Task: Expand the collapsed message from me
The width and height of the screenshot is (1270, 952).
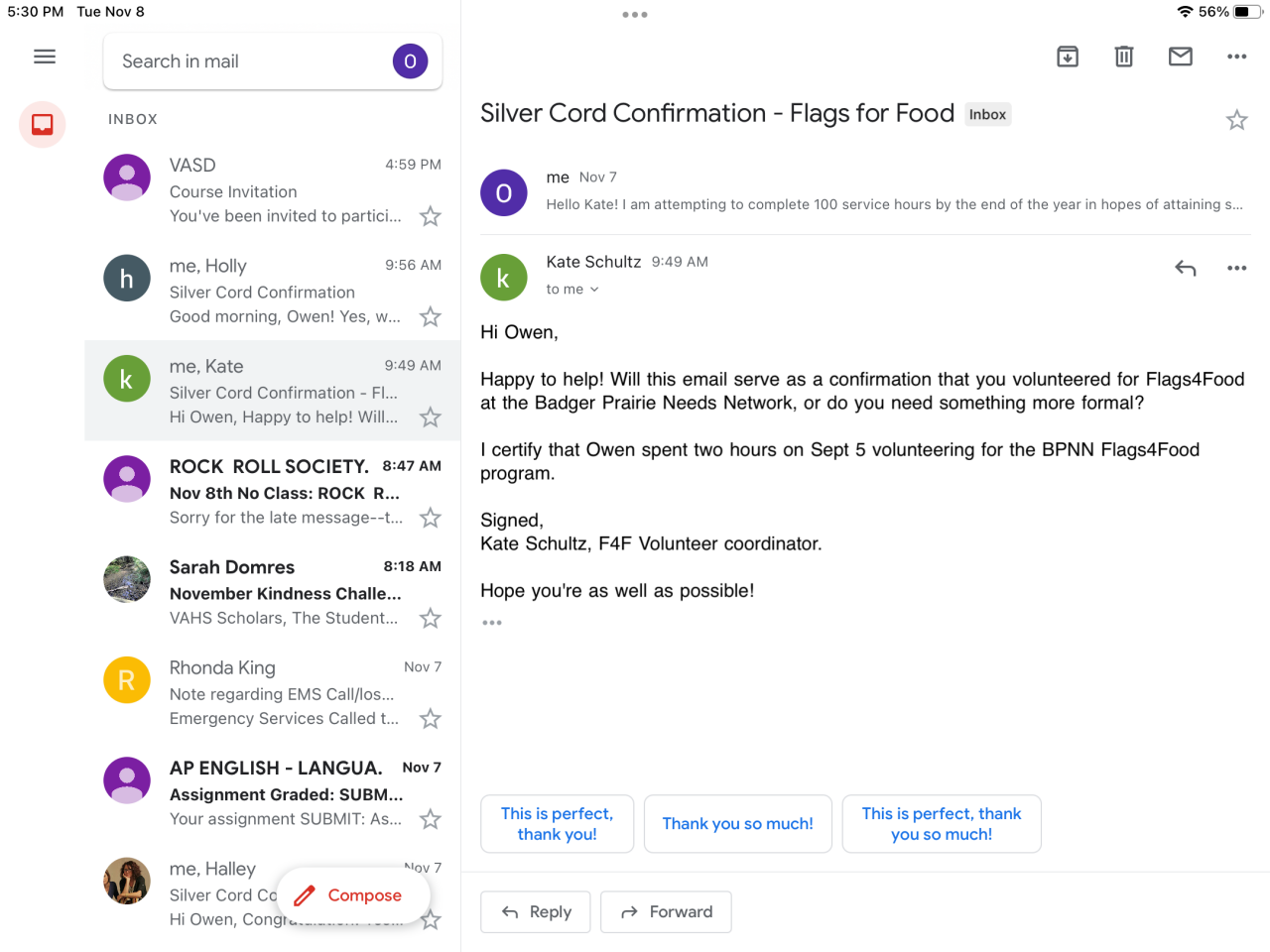Action: (893, 192)
